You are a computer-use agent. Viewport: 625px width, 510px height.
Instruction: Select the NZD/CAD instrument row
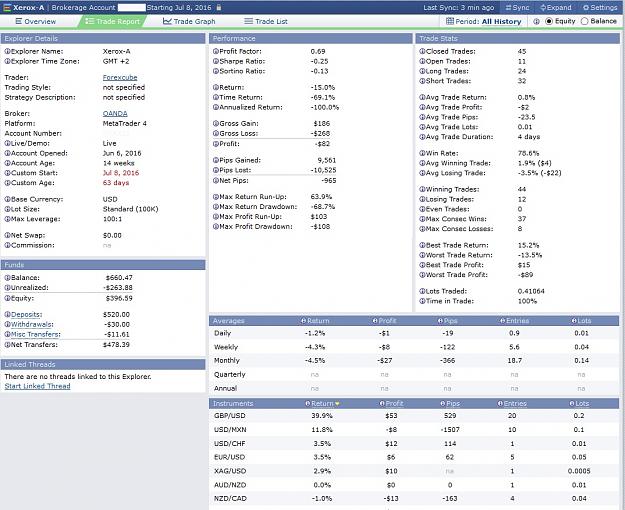coord(414,498)
